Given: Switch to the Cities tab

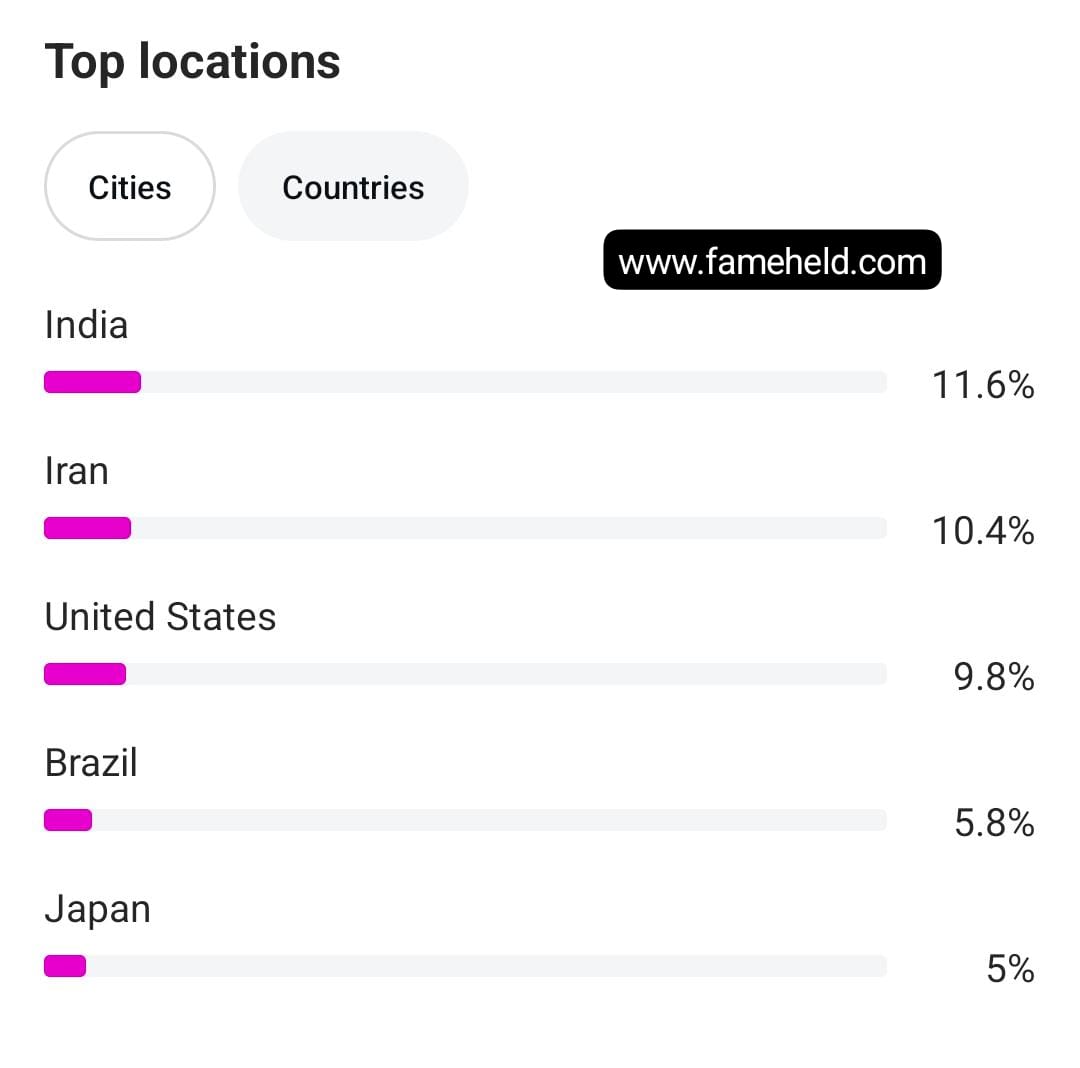Looking at the screenshot, I should (x=130, y=187).
